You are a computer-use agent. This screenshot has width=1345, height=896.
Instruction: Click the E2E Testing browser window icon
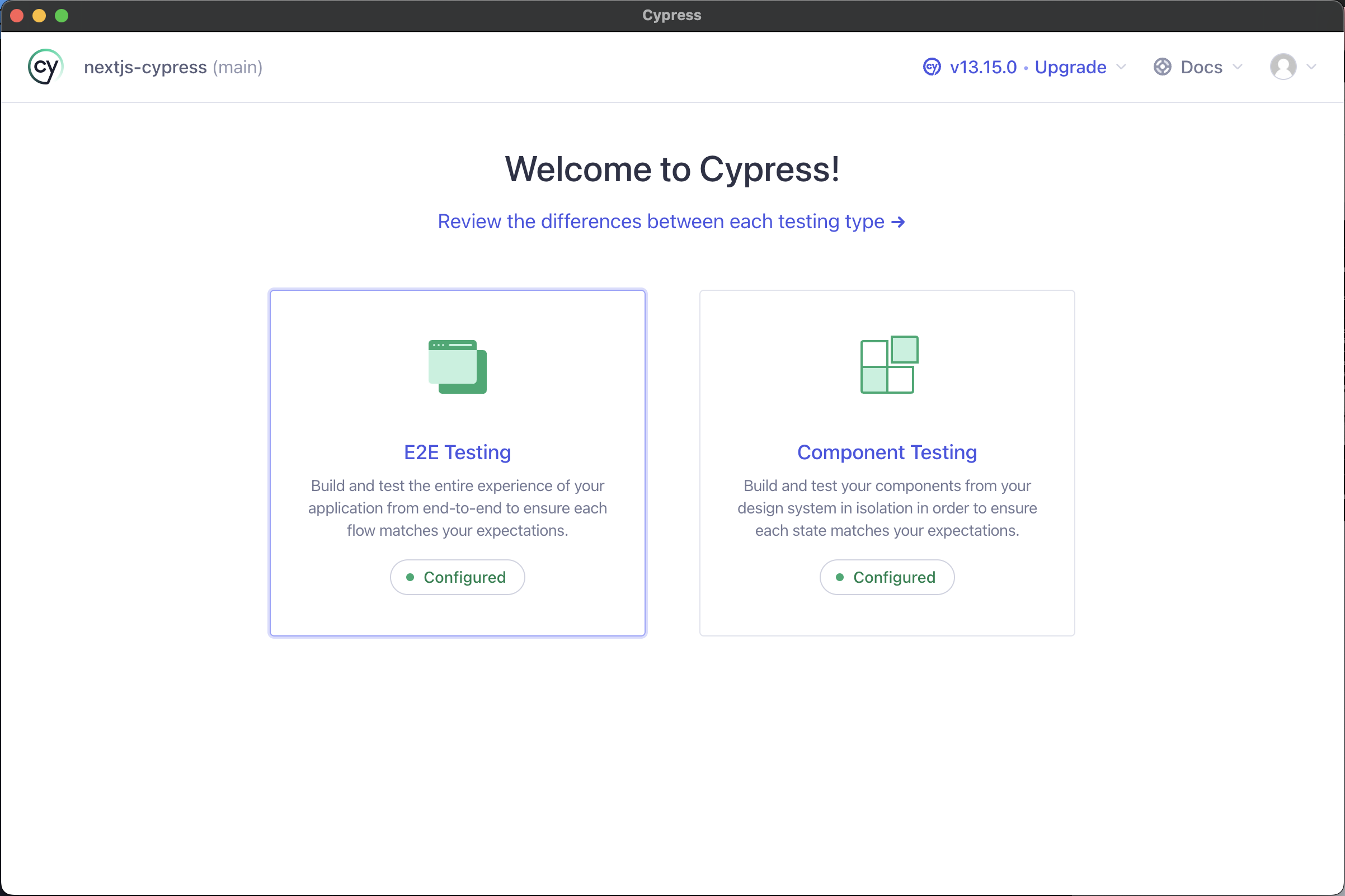click(457, 367)
